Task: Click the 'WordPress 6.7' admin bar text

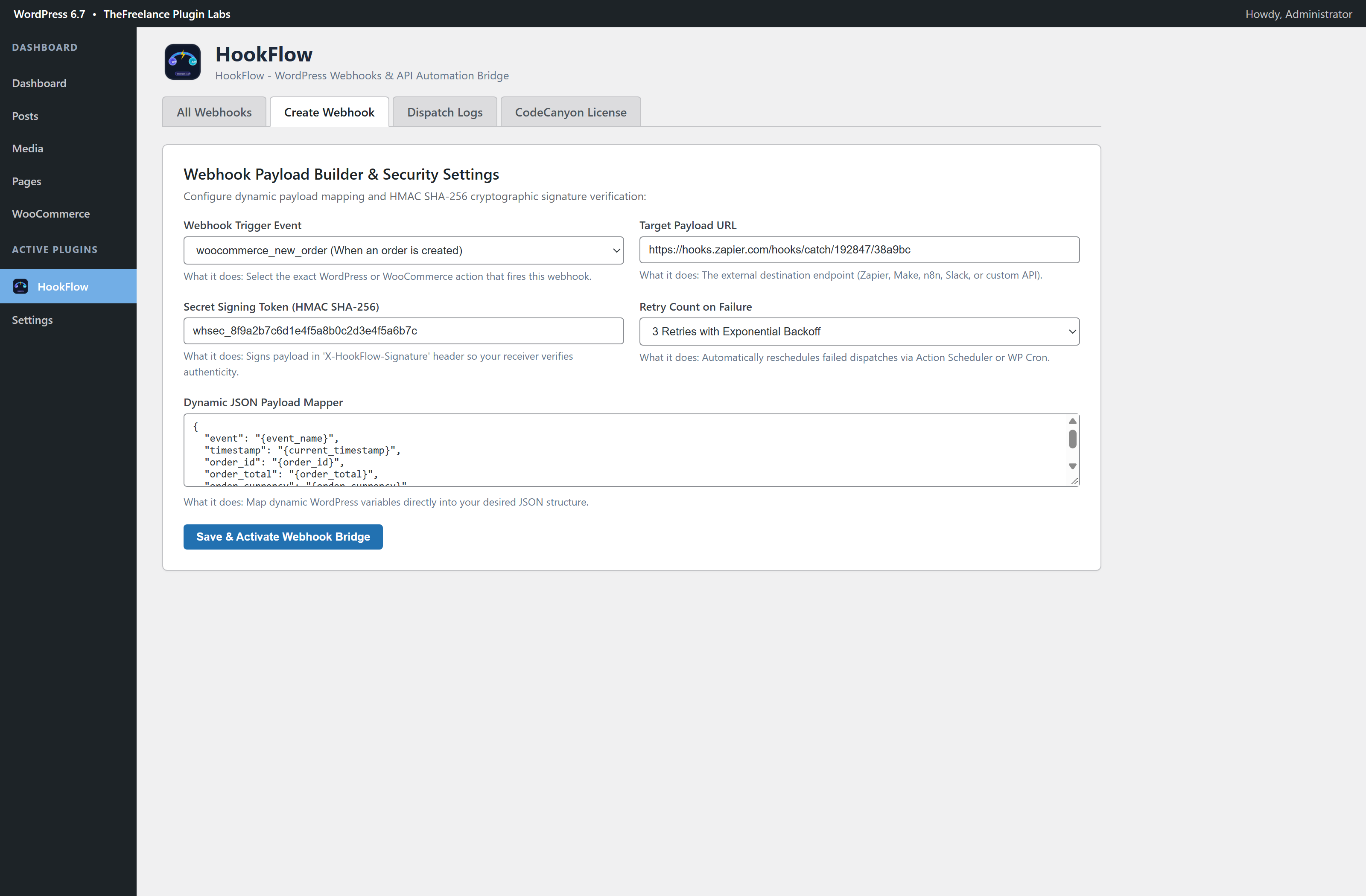Action: pyautogui.click(x=50, y=14)
